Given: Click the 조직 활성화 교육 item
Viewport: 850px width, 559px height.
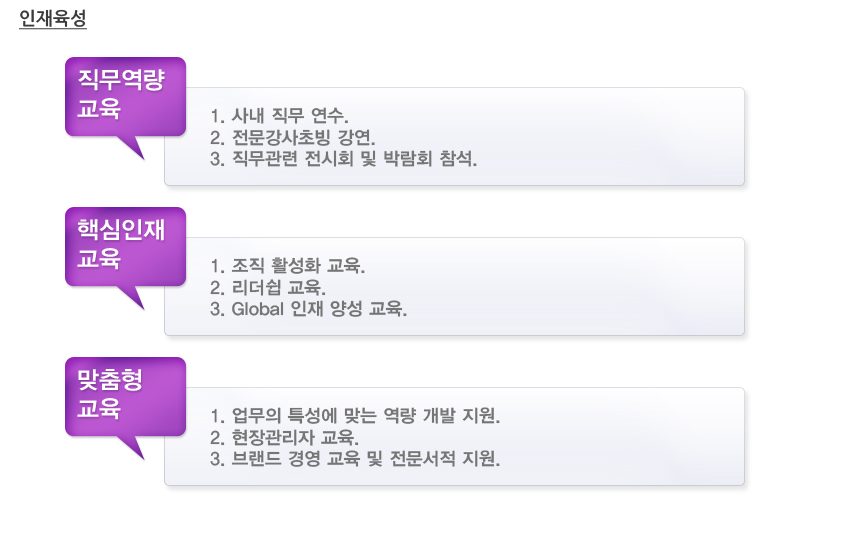Looking at the screenshot, I should (287, 266).
